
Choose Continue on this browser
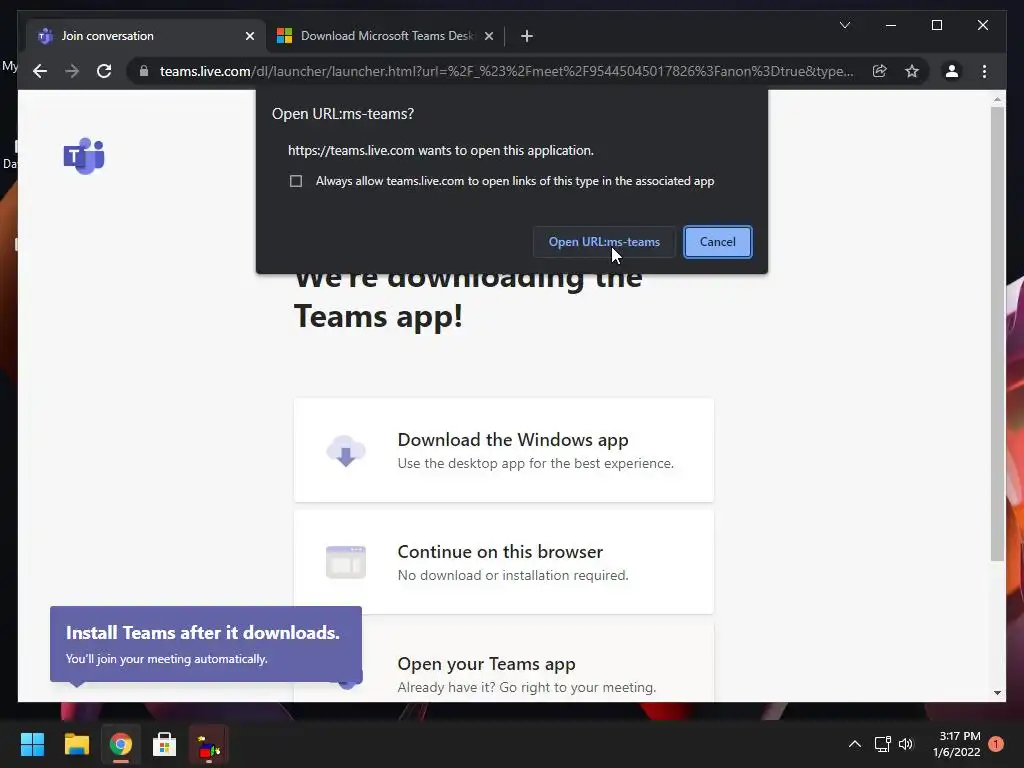coord(504,562)
